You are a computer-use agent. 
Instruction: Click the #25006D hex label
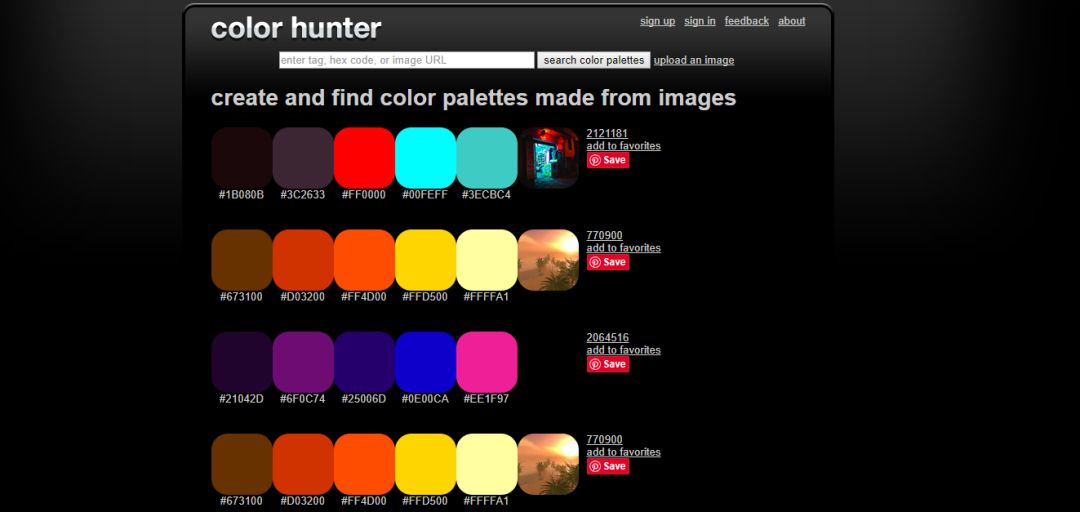pos(364,399)
